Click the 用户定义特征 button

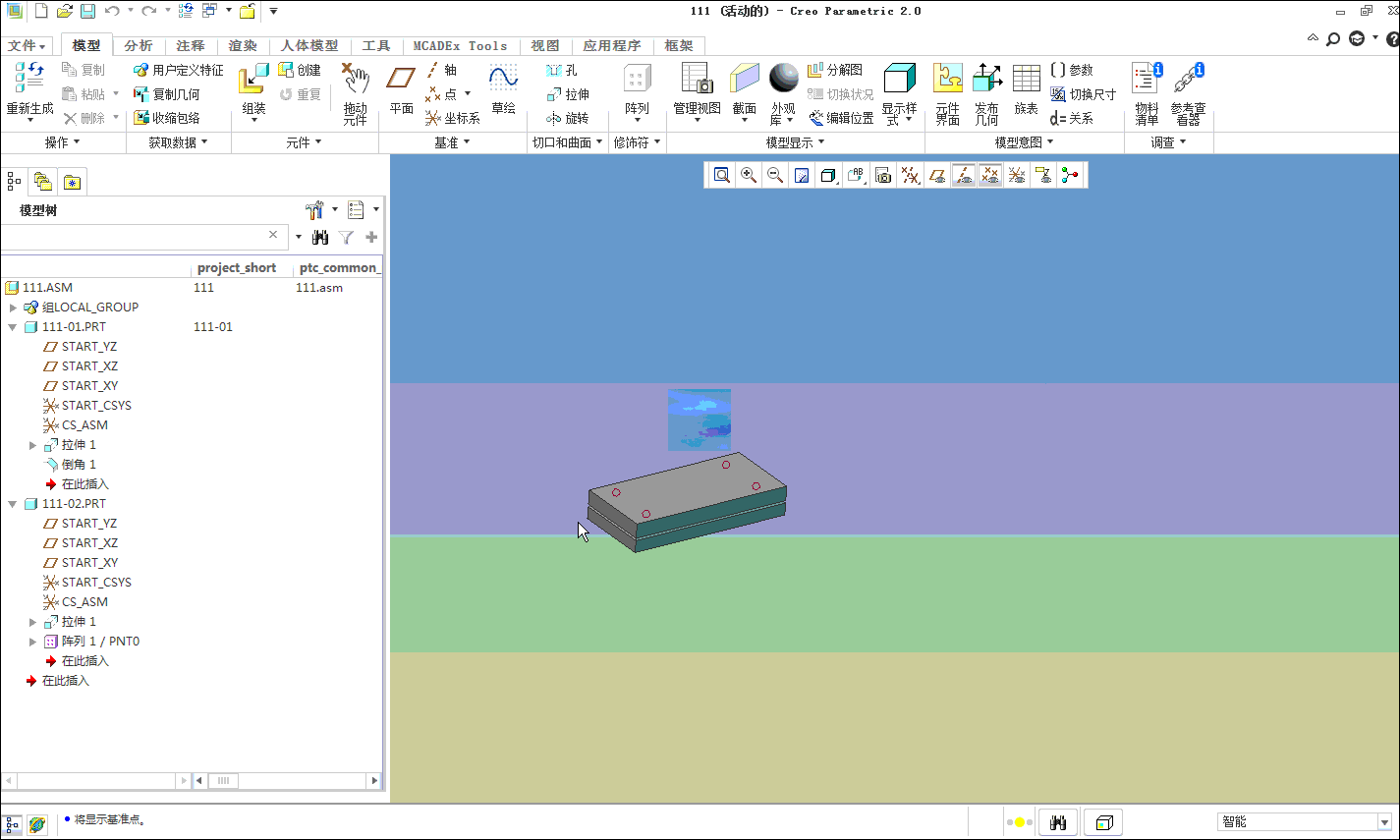coord(178,70)
